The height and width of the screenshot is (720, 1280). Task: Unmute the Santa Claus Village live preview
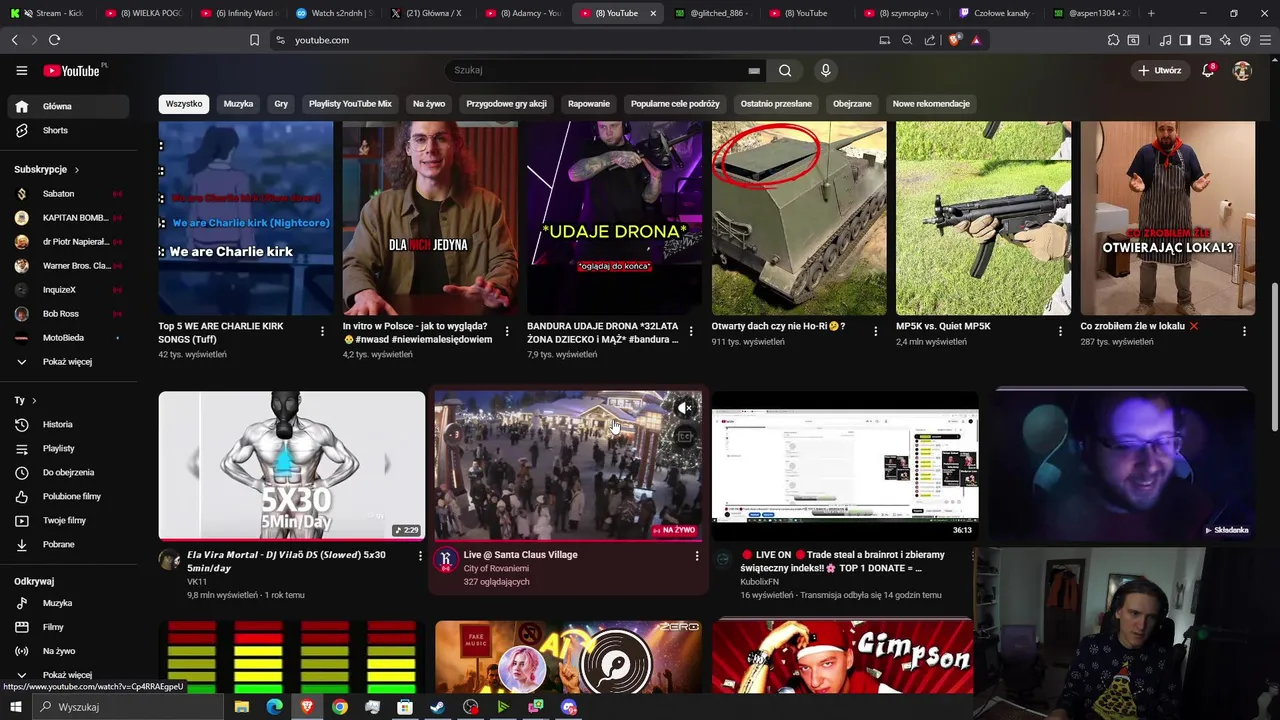[x=684, y=408]
